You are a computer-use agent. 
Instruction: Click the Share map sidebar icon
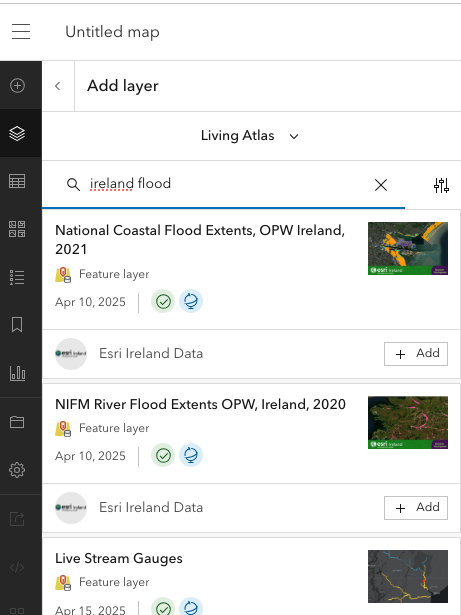(x=17, y=519)
